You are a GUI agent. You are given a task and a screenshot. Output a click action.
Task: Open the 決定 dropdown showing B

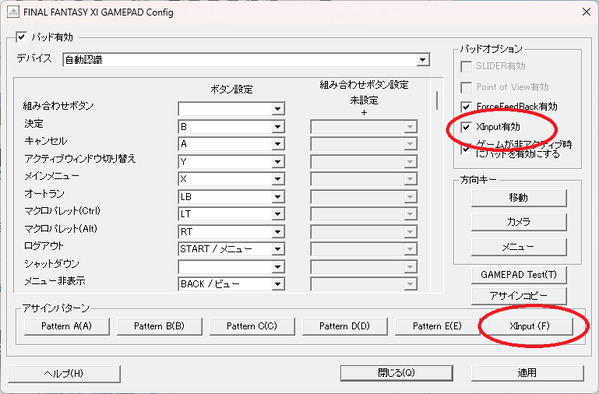point(231,126)
